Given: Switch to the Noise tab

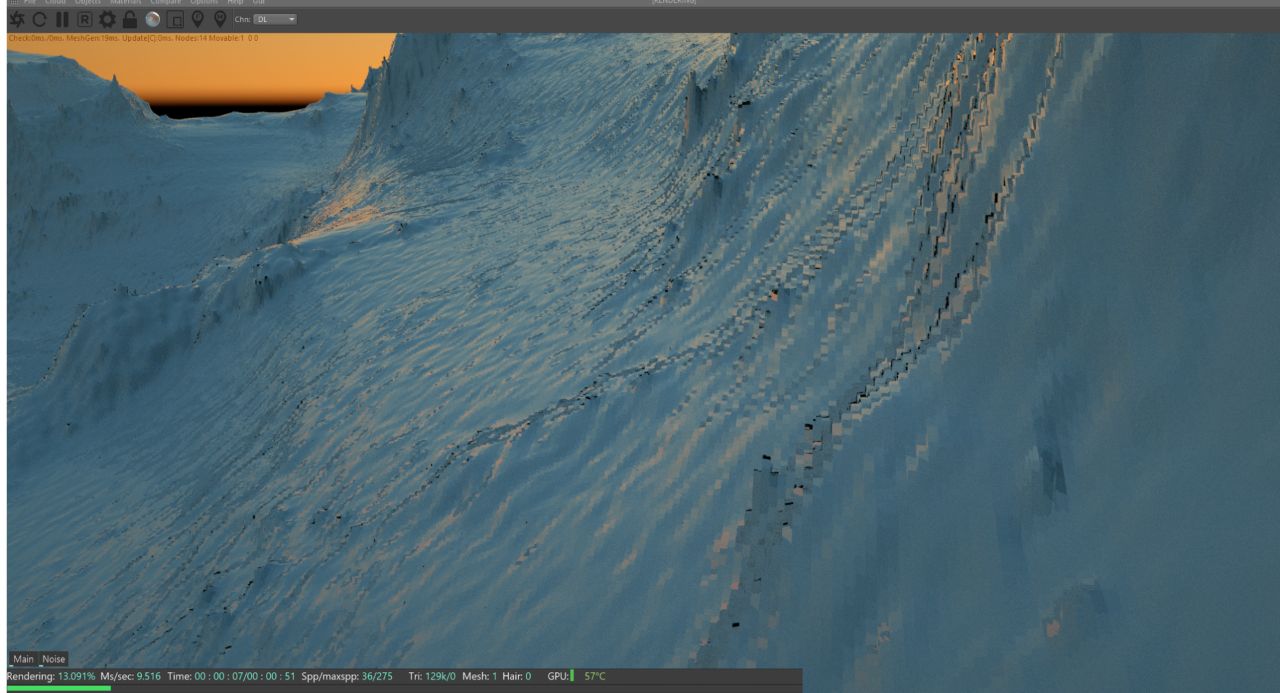Looking at the screenshot, I should (54, 659).
